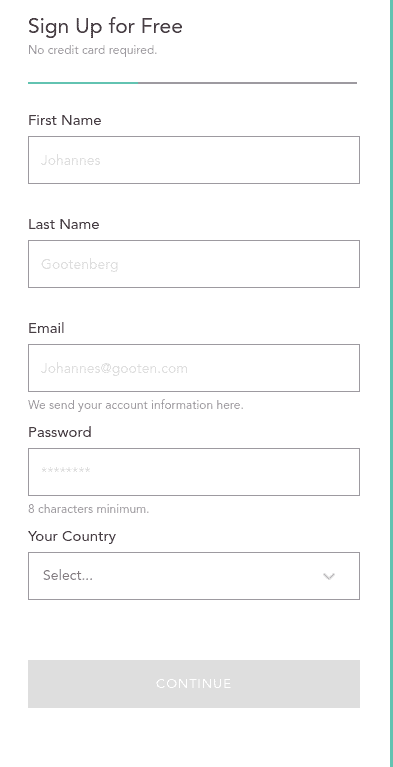The image size is (393, 767).
Task: Click the teal vertical bar at right edge
Action: pos(391,384)
